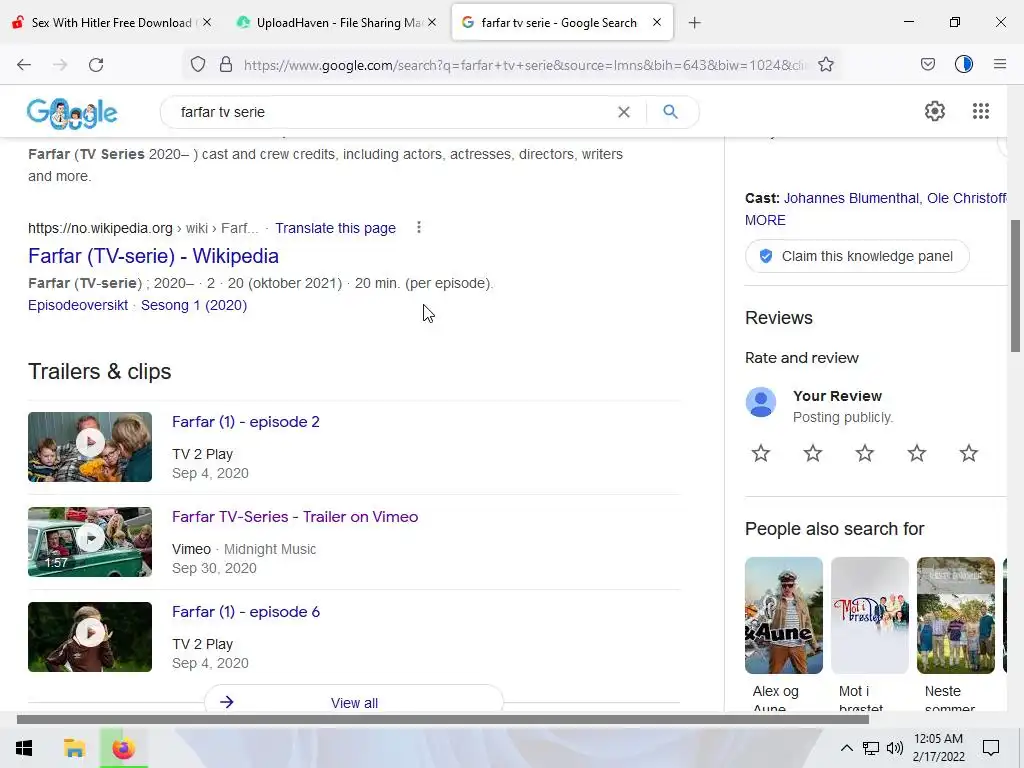Open a new browser tab

click(x=695, y=23)
